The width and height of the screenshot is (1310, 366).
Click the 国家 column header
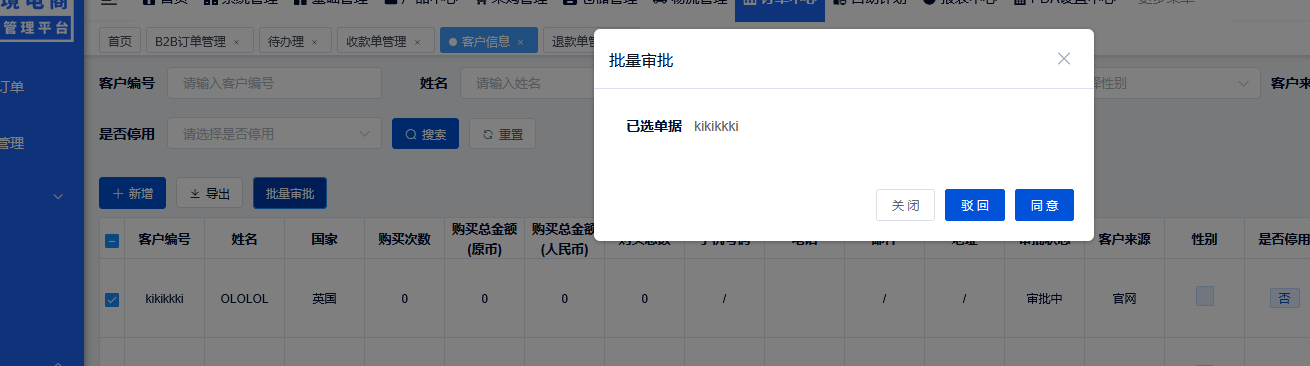click(324, 240)
